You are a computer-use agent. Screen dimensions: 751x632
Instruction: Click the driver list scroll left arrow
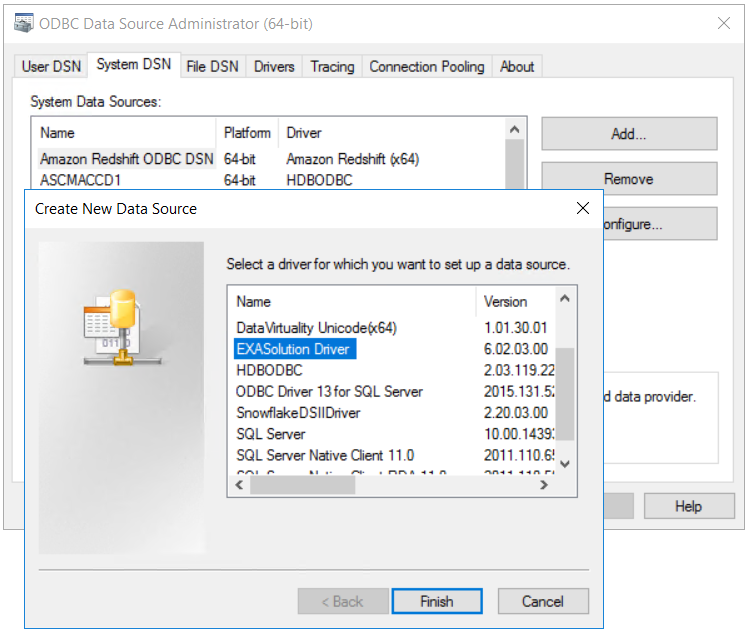[239, 485]
